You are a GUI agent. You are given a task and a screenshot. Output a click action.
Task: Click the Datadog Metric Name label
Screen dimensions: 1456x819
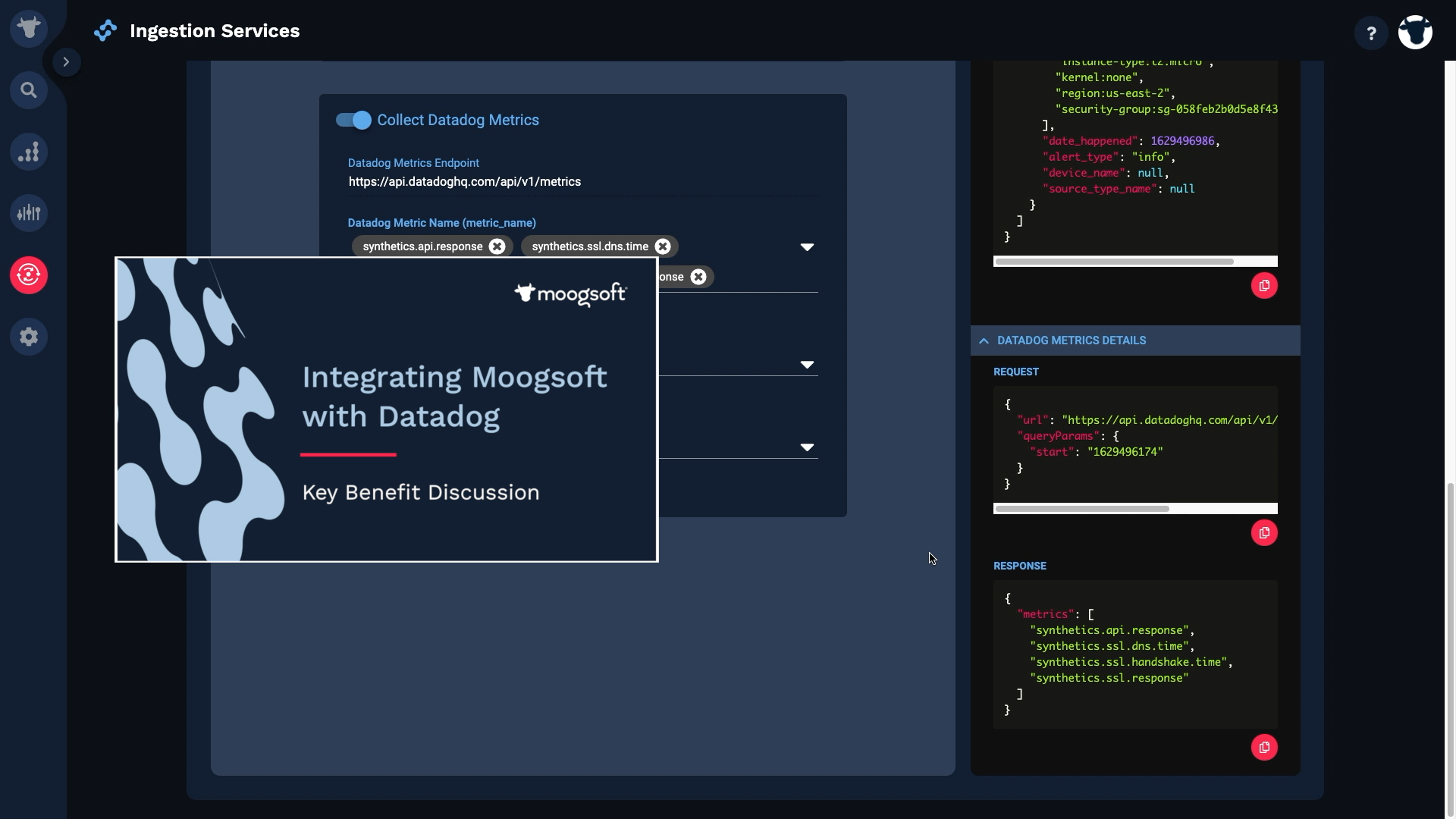pos(441,223)
